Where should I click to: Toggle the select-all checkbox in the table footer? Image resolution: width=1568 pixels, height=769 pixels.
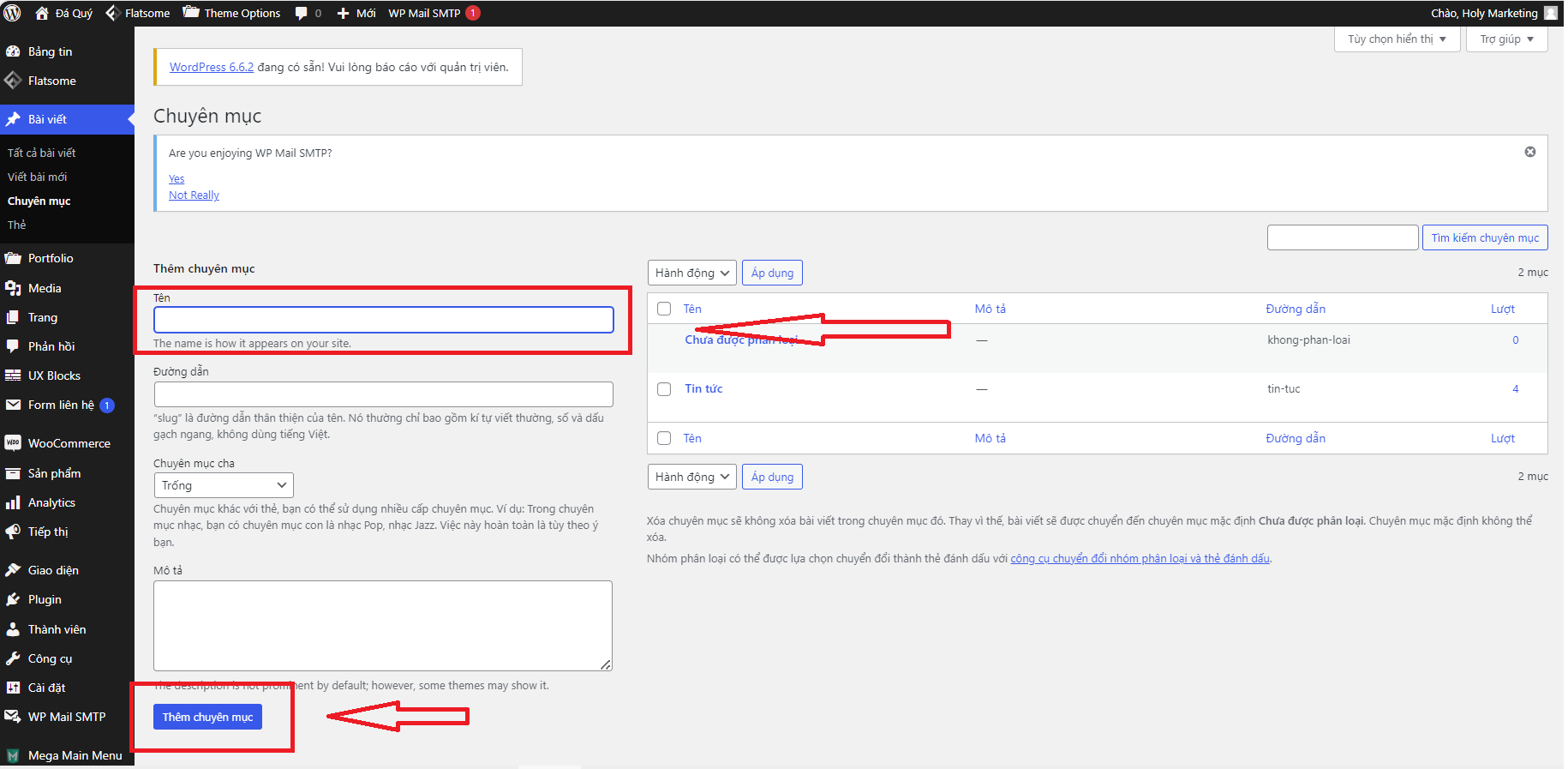(664, 438)
